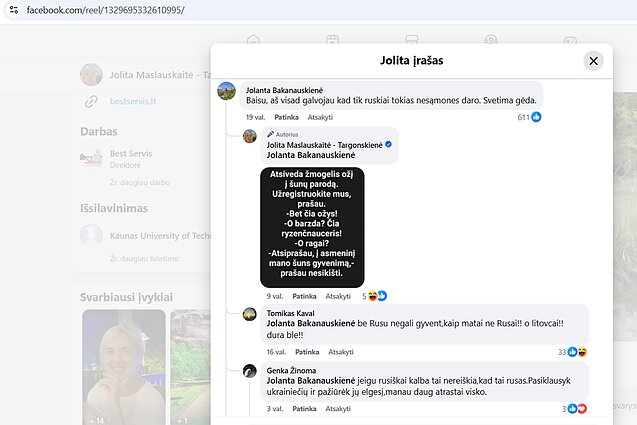
Task: Reply to Tomikas Kaval's comment
Action: point(341,352)
